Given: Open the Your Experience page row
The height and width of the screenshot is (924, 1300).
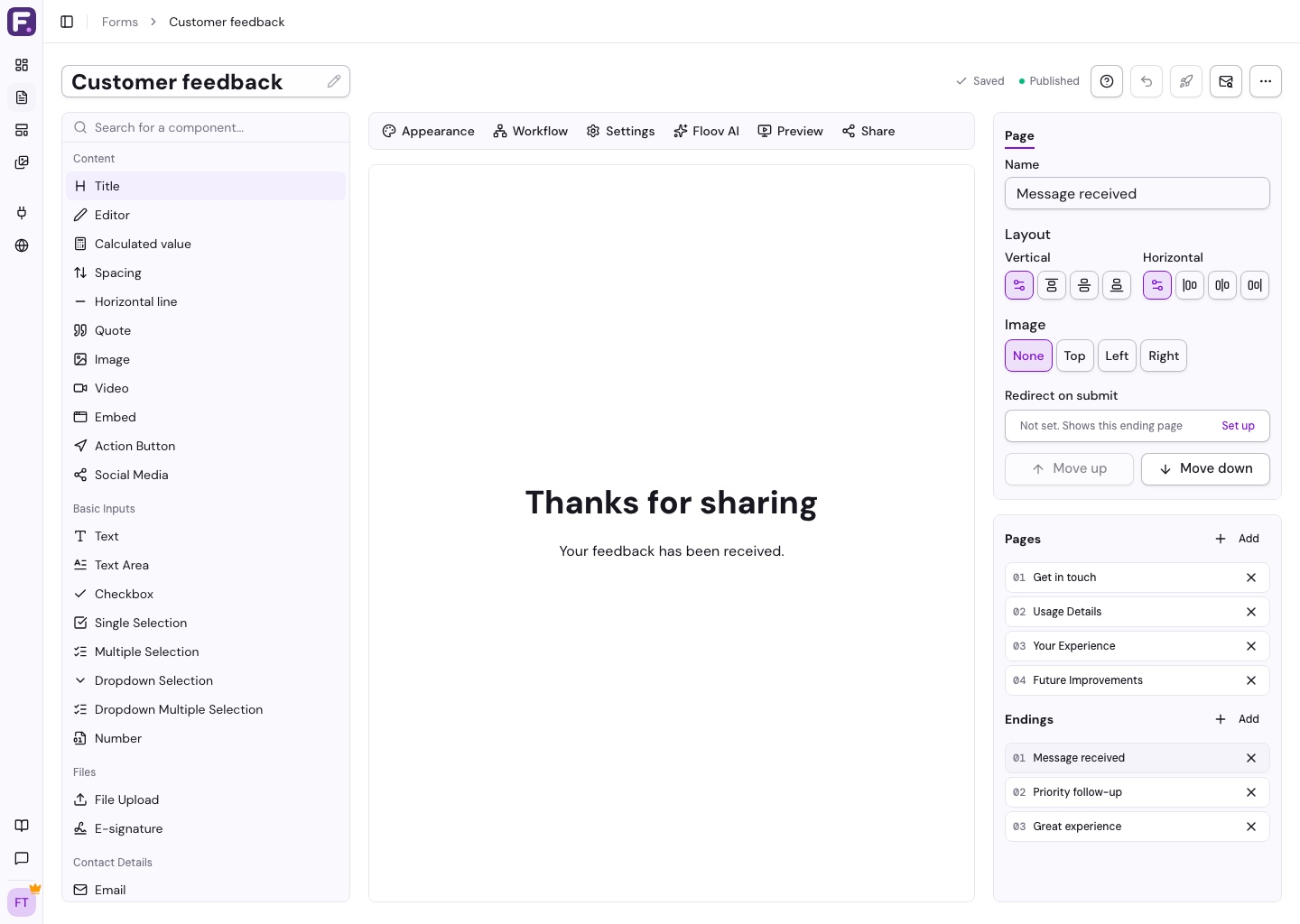Looking at the screenshot, I should (1137, 646).
